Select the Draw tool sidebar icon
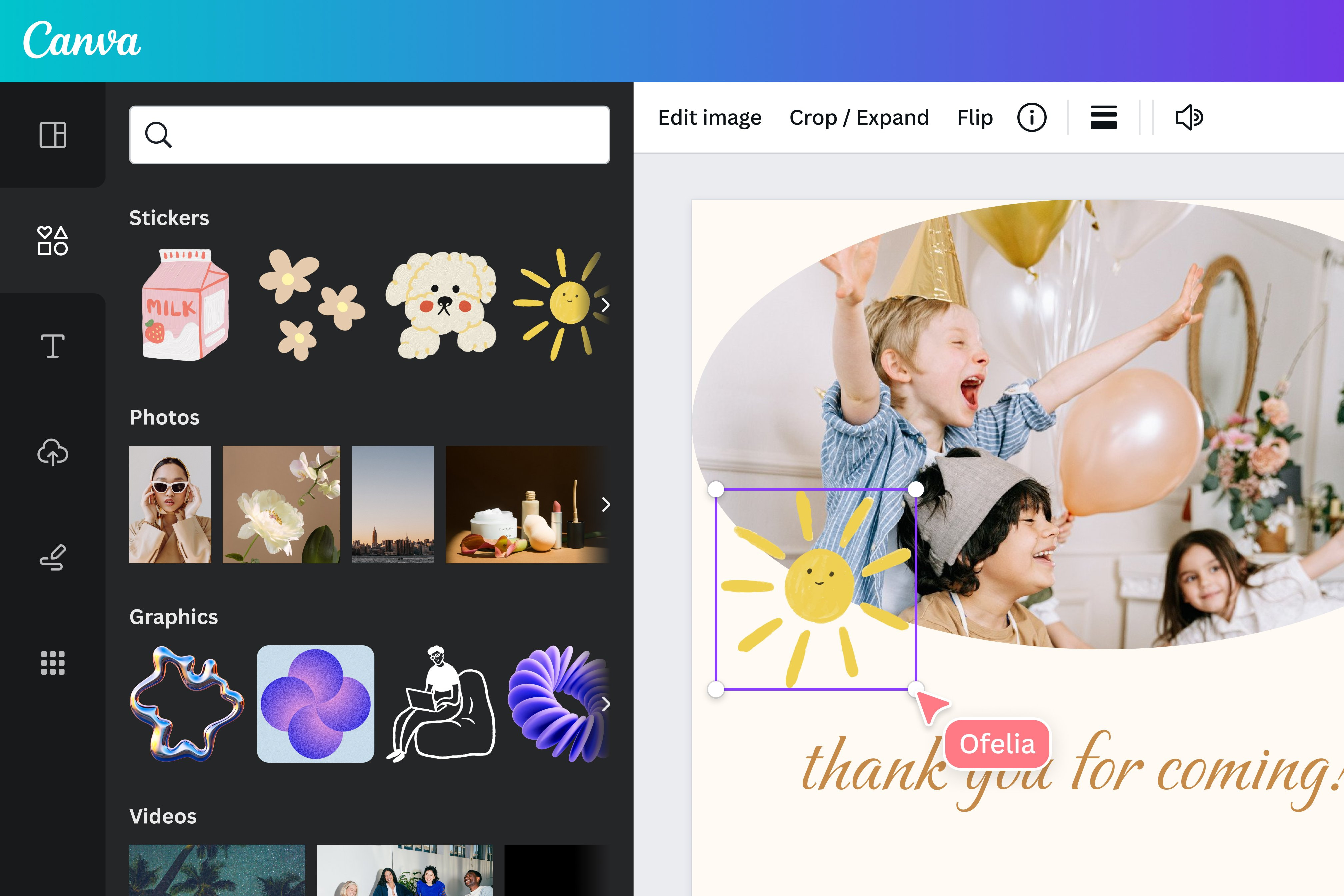This screenshot has height=896, width=1344. 53,558
